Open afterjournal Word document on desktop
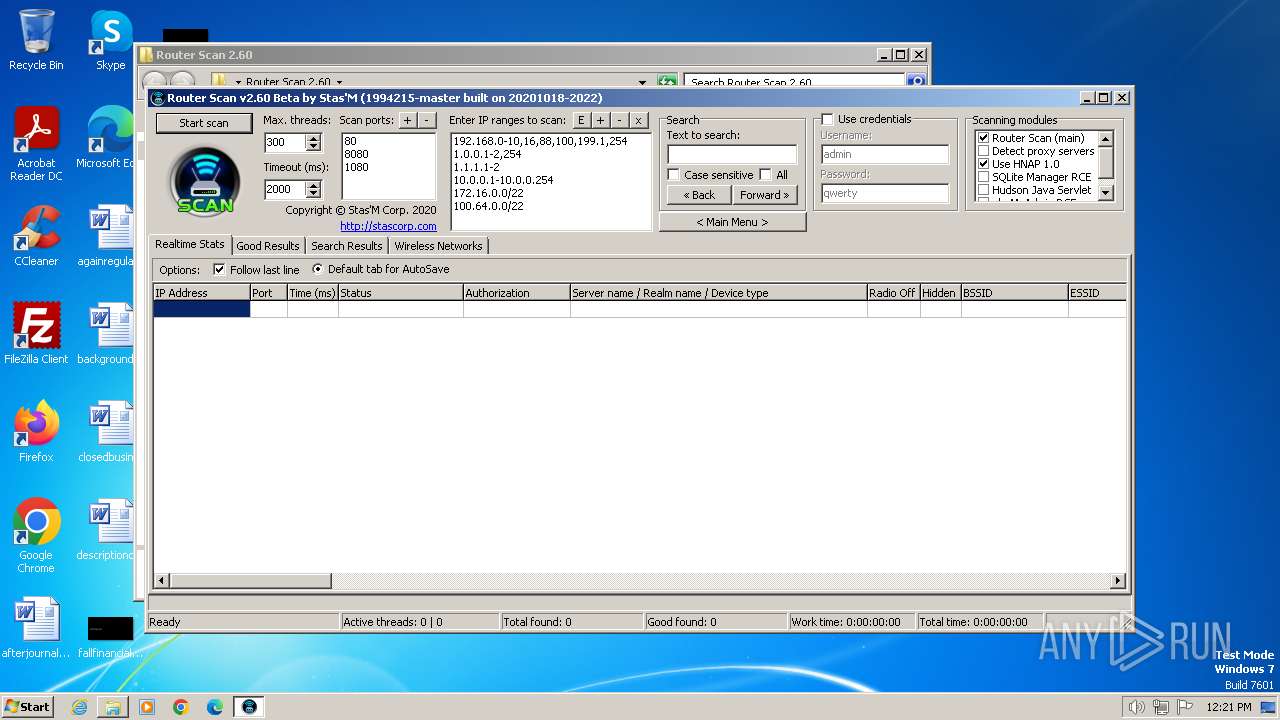Image resolution: width=1280 pixels, height=720 pixels. pyautogui.click(x=36, y=628)
